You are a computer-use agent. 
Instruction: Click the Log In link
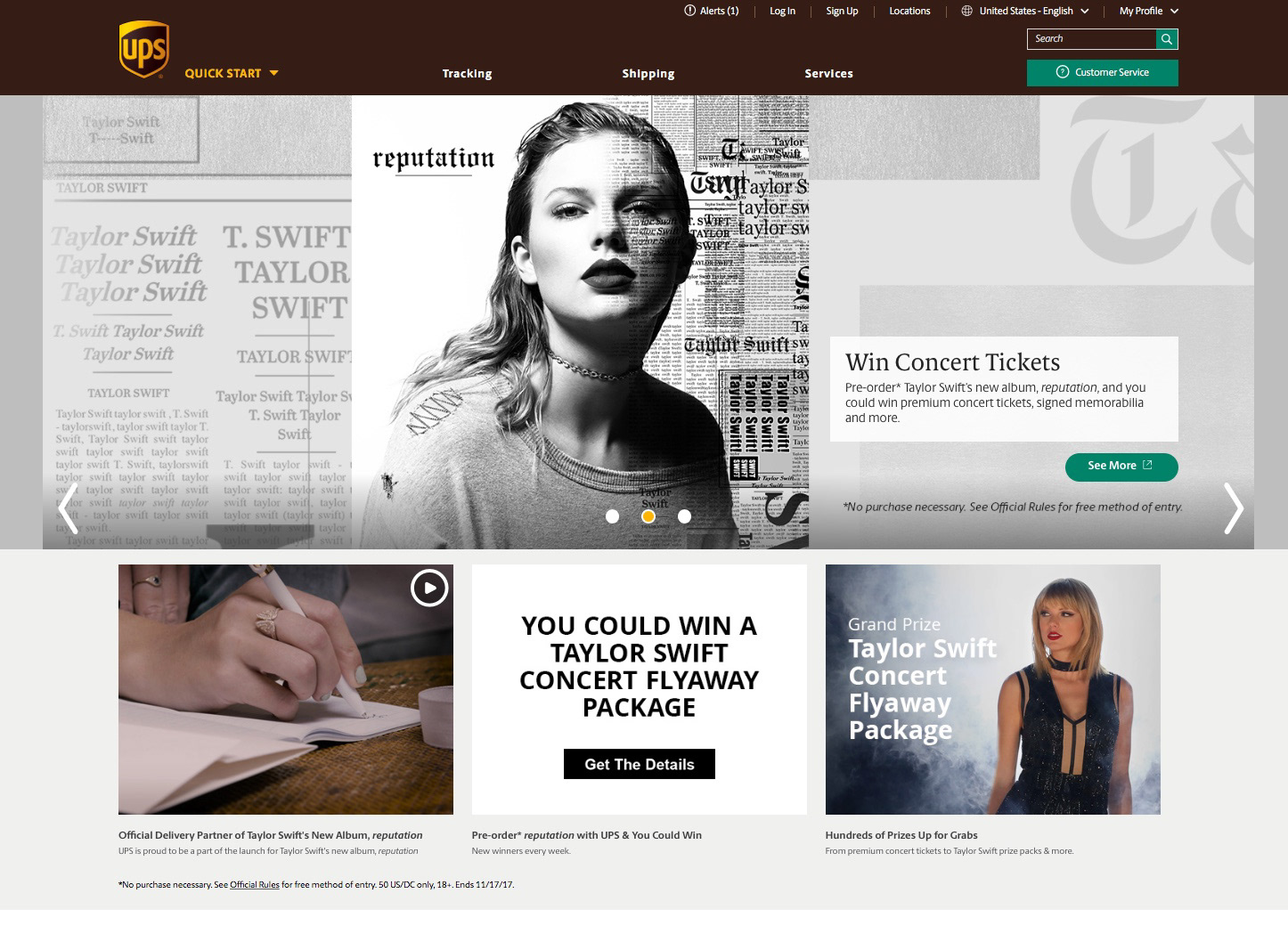tap(782, 11)
